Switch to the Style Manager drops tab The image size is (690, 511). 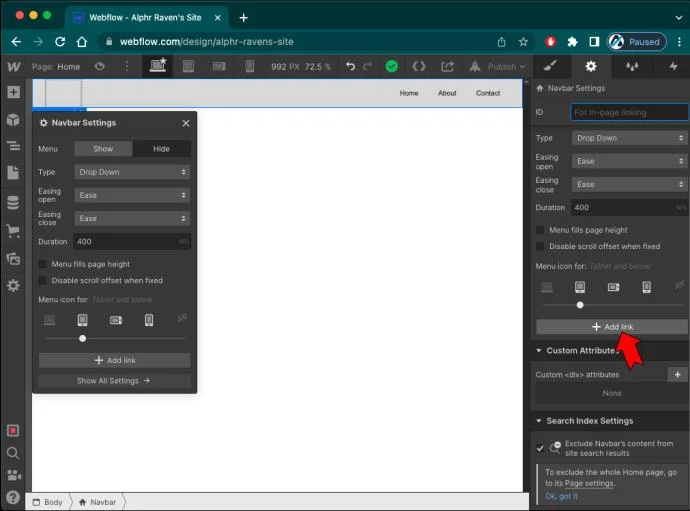(632, 66)
